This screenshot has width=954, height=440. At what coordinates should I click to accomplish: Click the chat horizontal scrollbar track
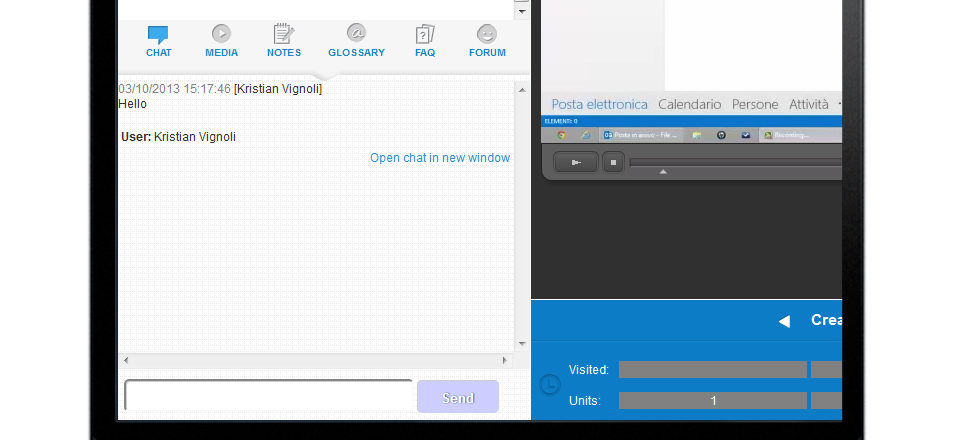click(315, 360)
